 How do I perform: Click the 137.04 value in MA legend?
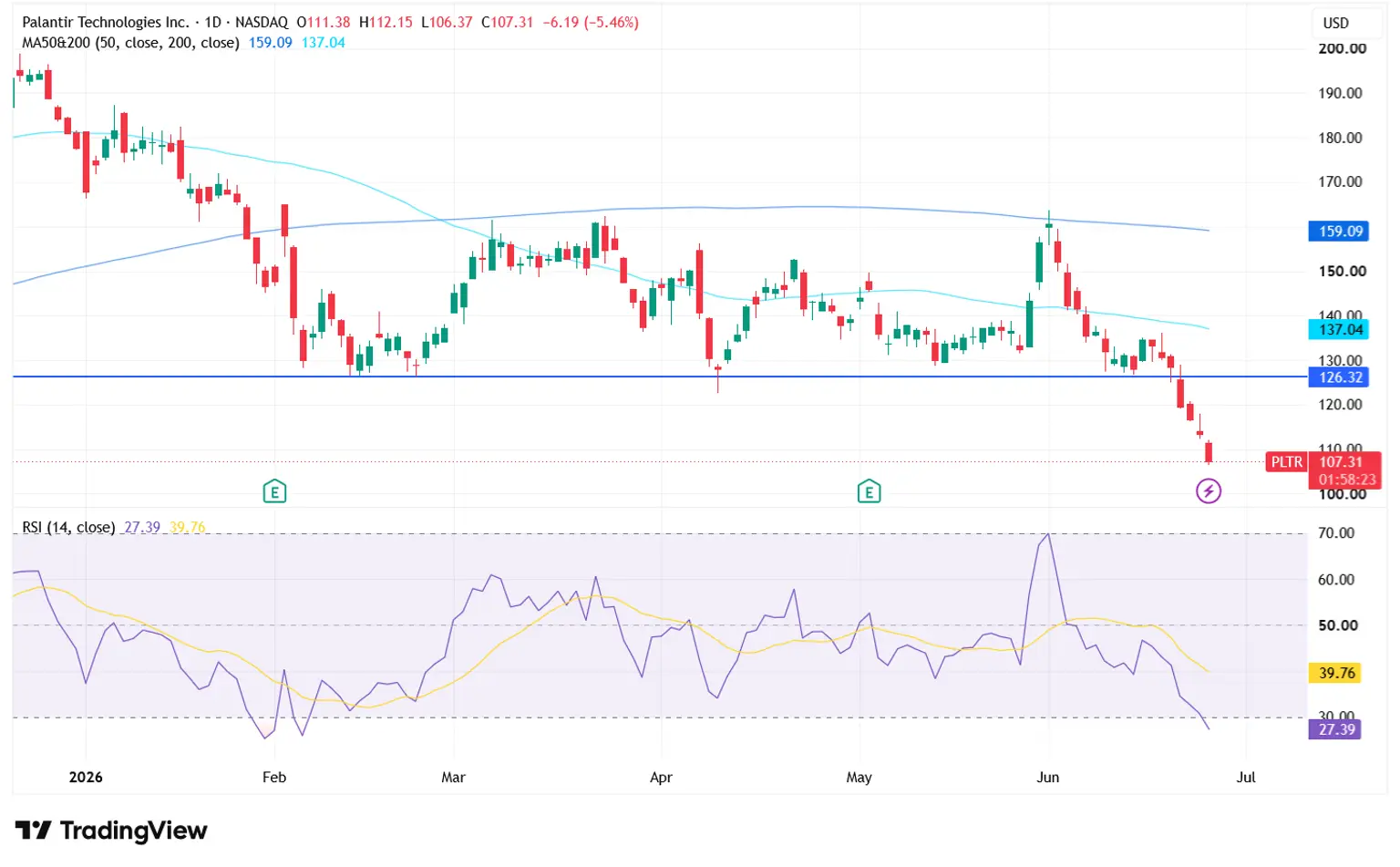pyautogui.click(x=324, y=43)
